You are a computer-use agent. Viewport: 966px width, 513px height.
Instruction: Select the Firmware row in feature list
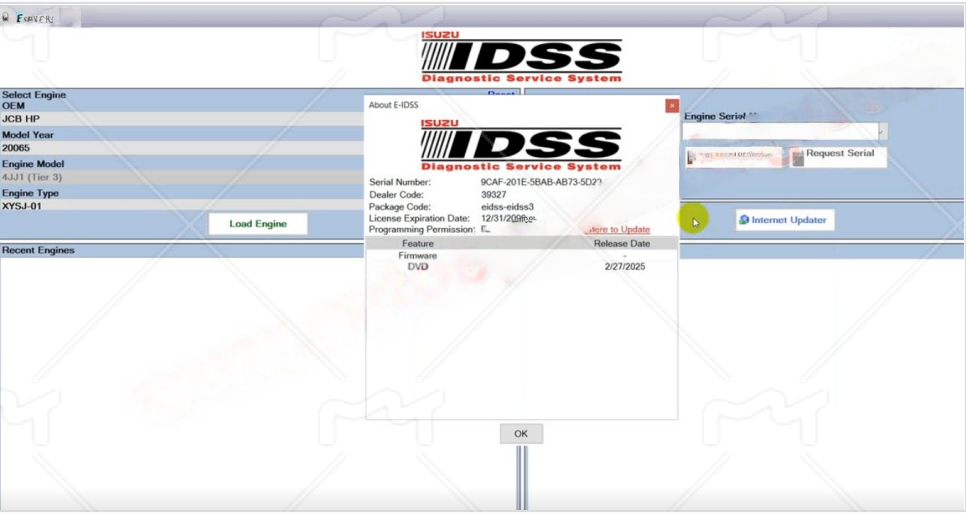coord(522,255)
